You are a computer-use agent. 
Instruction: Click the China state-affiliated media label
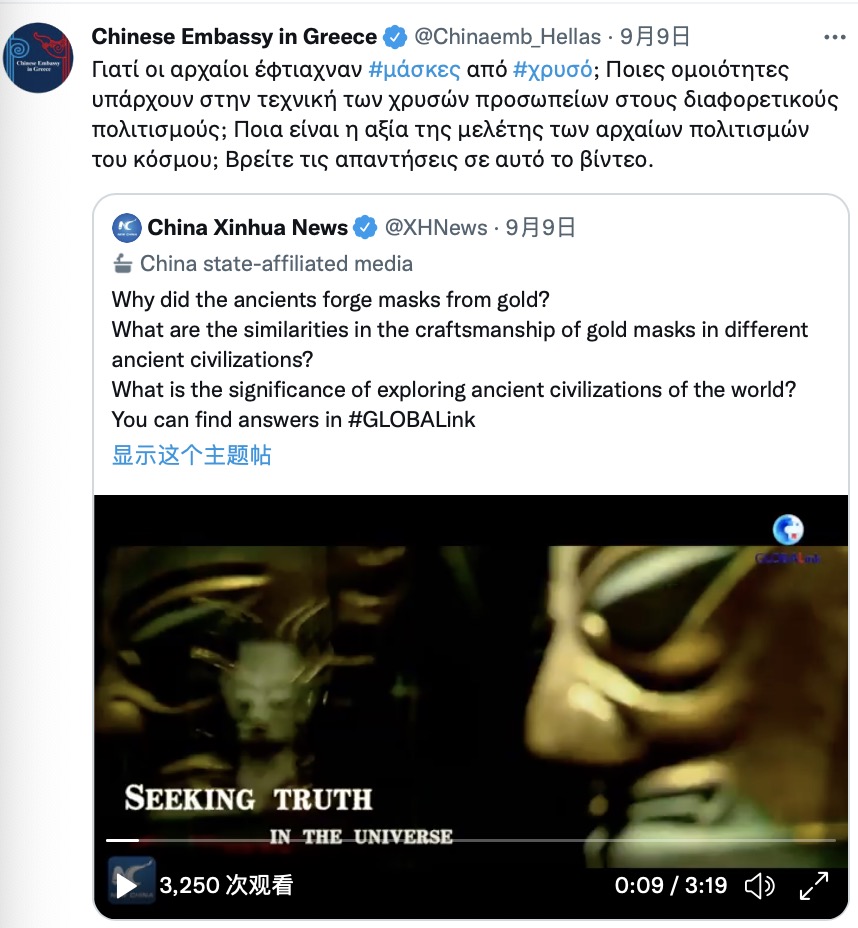(276, 264)
